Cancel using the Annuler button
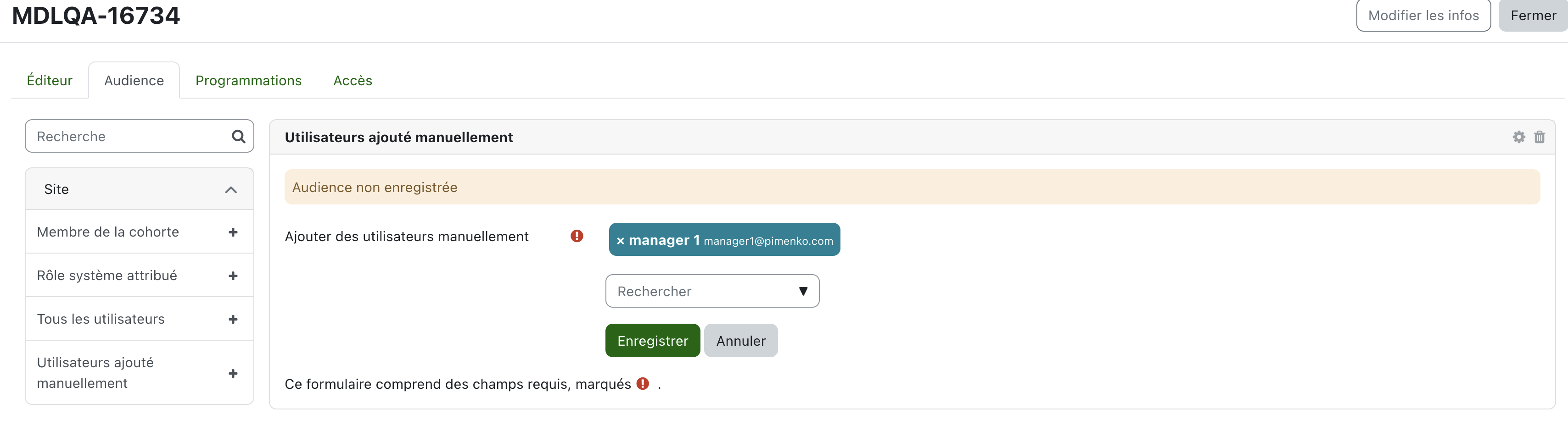 pos(741,340)
